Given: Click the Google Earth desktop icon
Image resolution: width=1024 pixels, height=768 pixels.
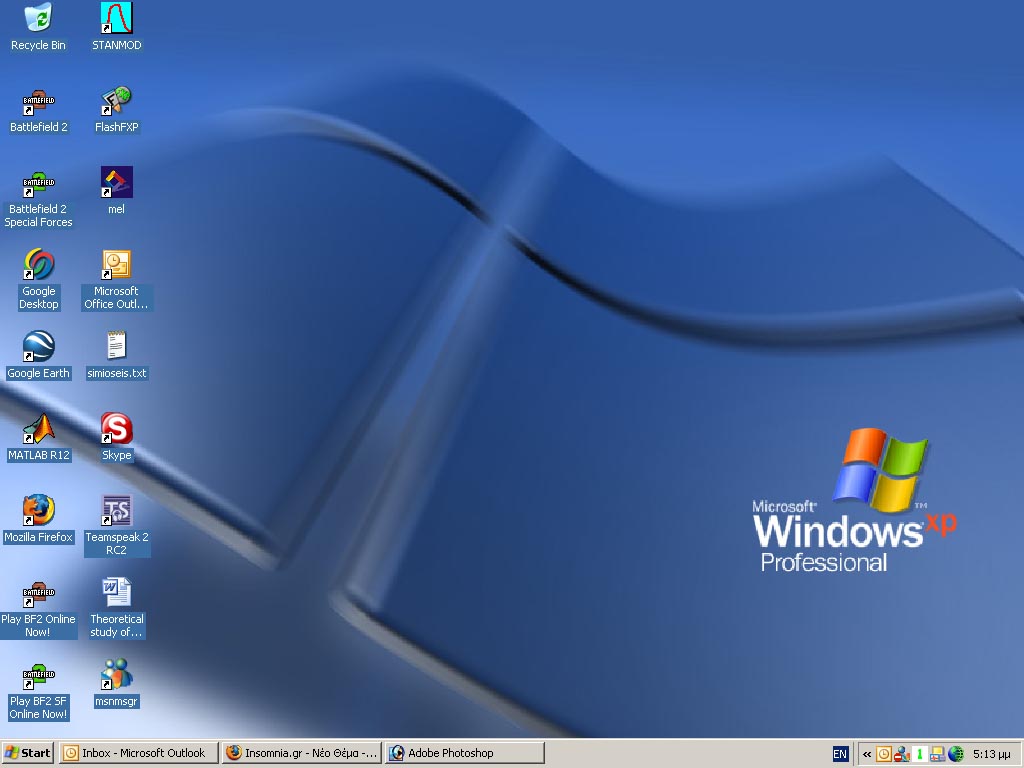Looking at the screenshot, I should 38,347.
